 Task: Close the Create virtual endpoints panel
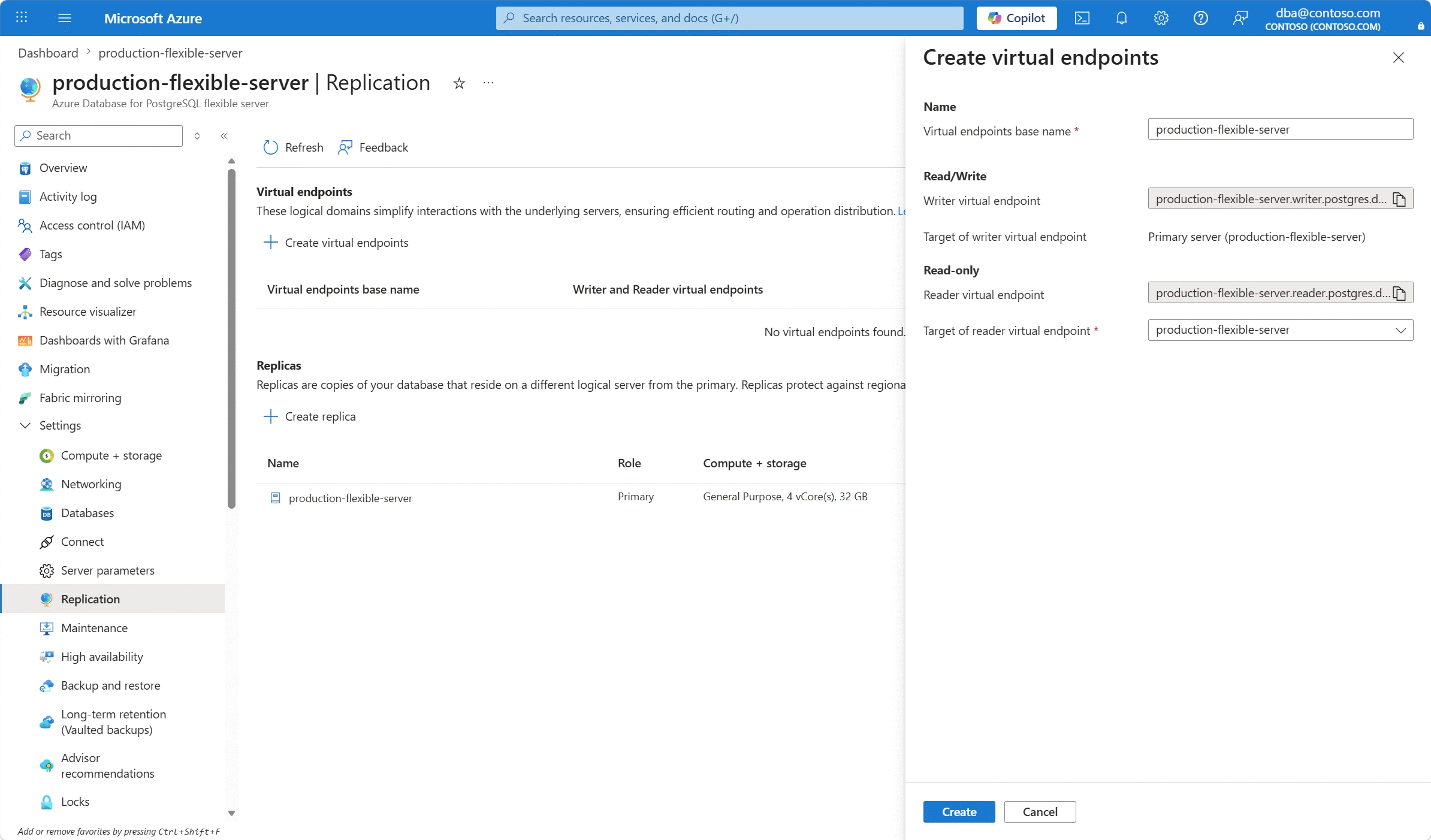point(1399,58)
